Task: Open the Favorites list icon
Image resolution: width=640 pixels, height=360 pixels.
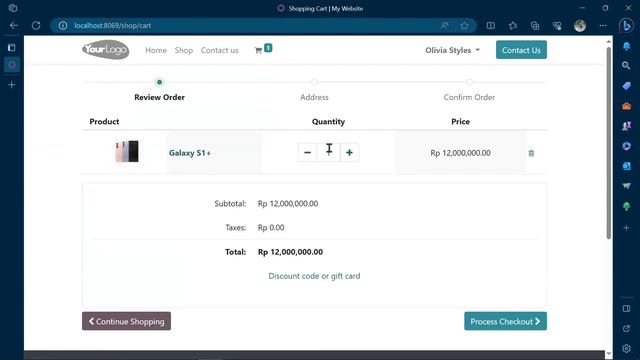Action: [513, 25]
